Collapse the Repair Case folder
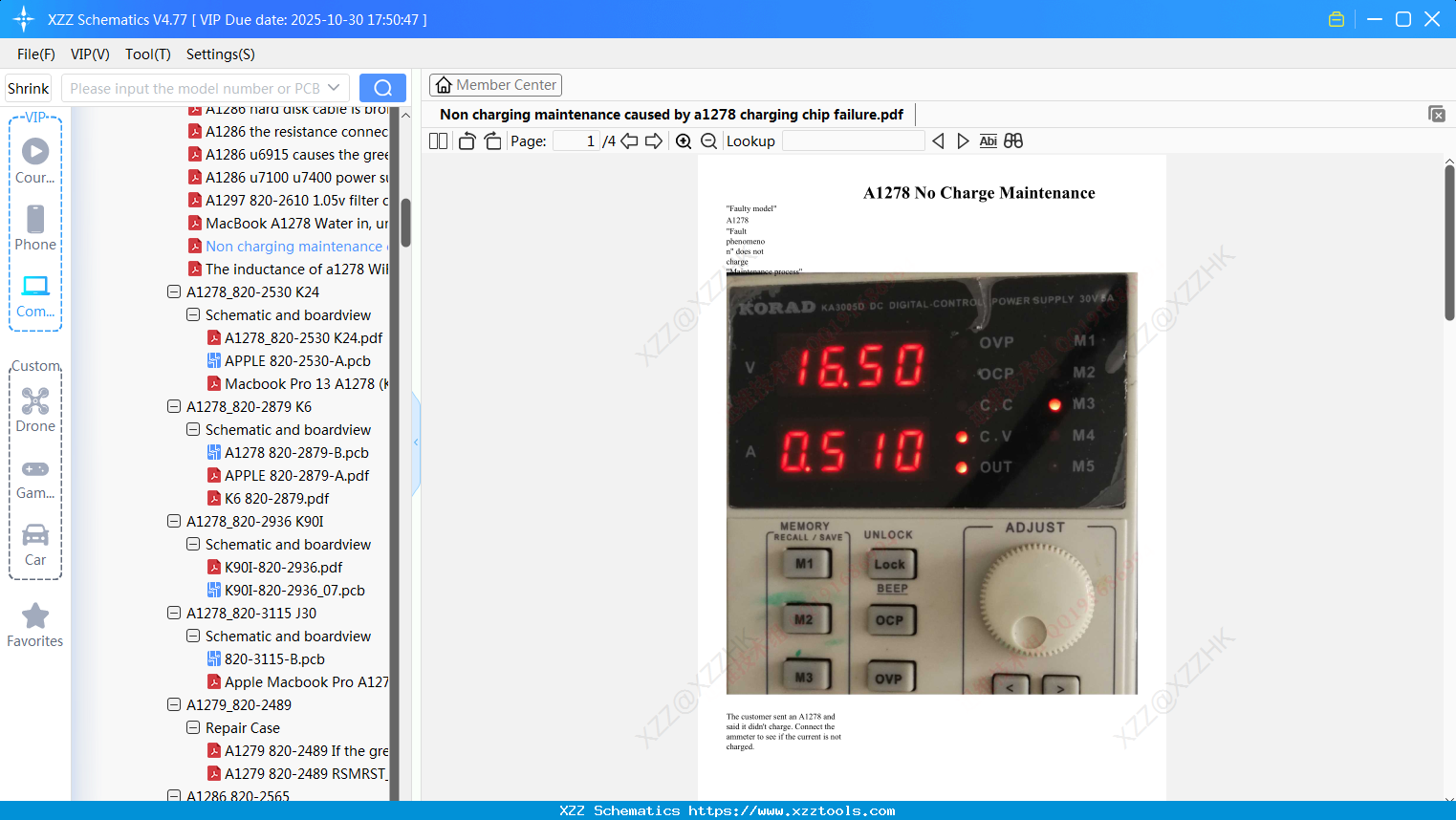 (193, 727)
